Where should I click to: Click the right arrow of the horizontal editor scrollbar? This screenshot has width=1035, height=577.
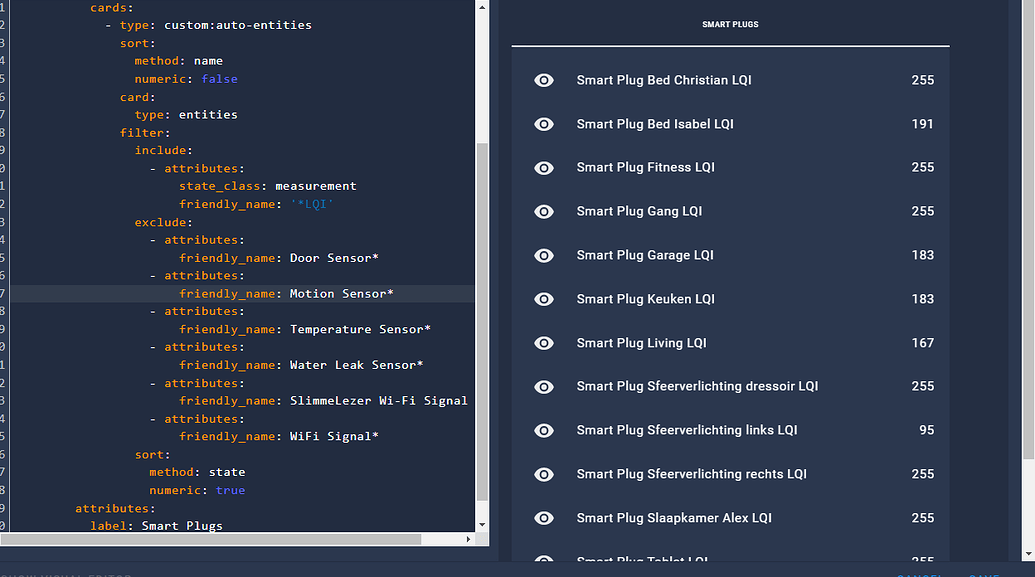click(467, 539)
